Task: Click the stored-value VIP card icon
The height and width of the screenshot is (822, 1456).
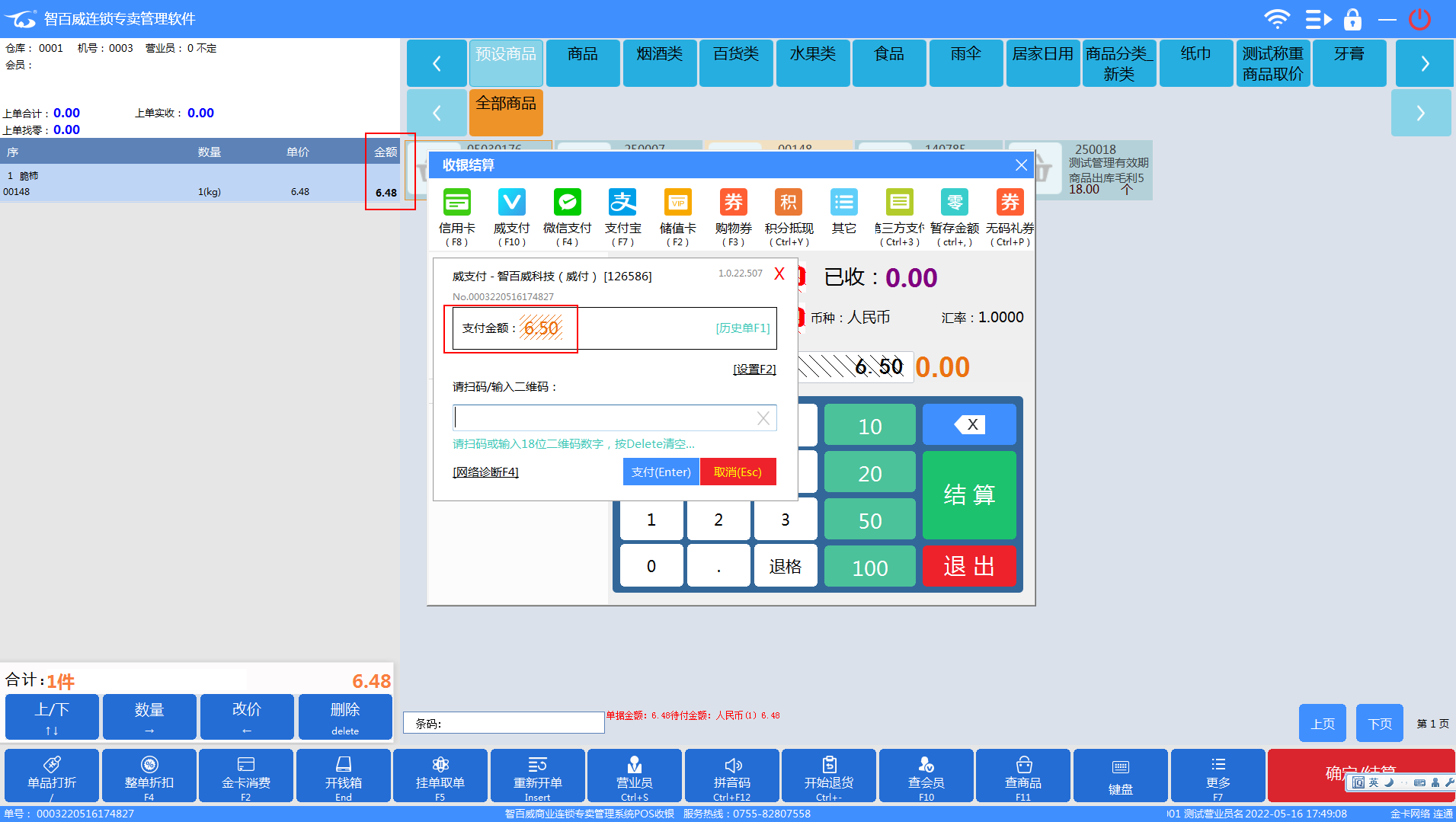Action: 677,203
